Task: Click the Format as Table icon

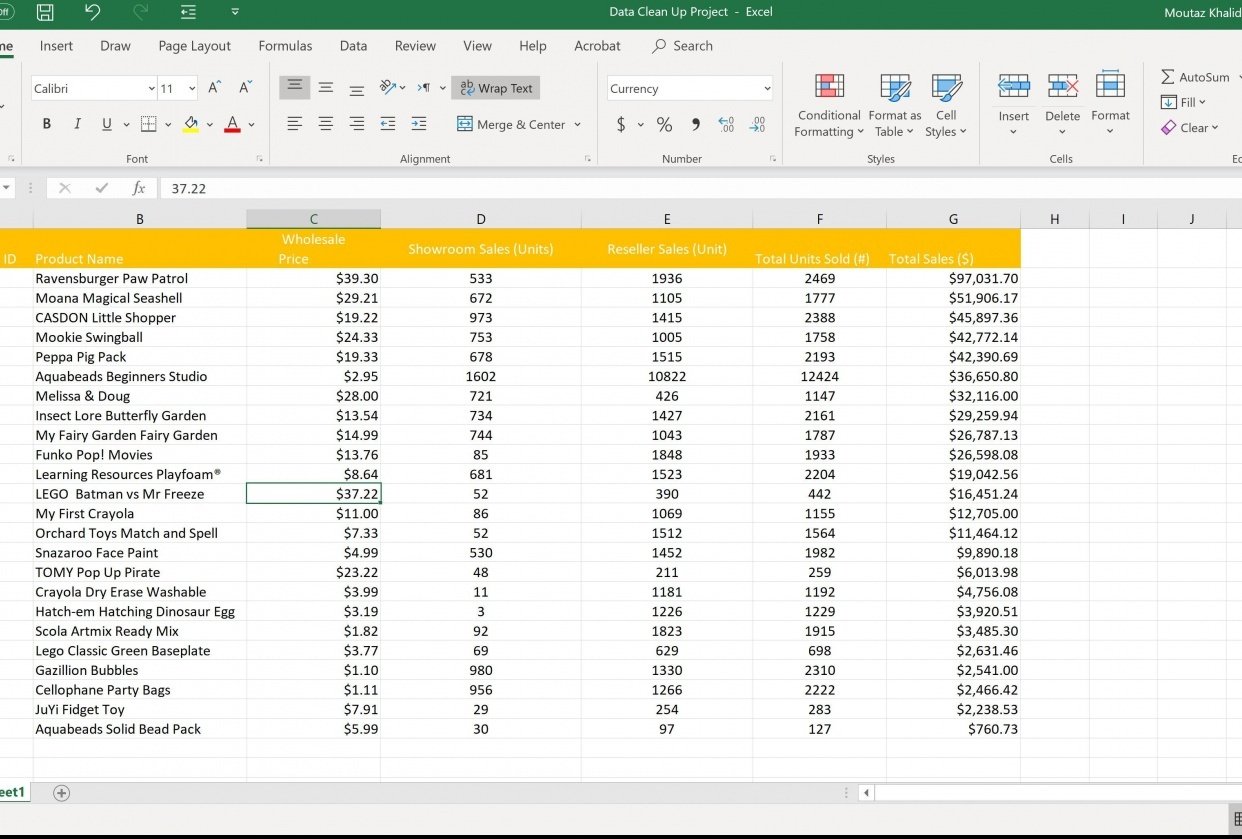Action: (x=894, y=88)
